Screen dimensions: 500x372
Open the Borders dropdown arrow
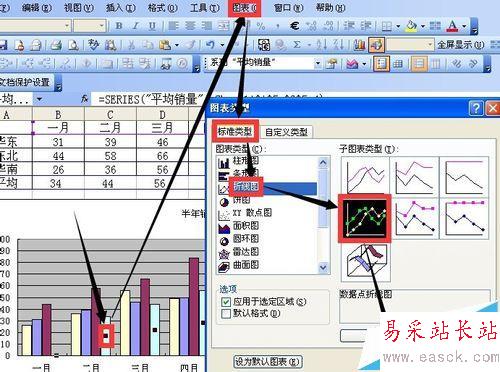(397, 26)
